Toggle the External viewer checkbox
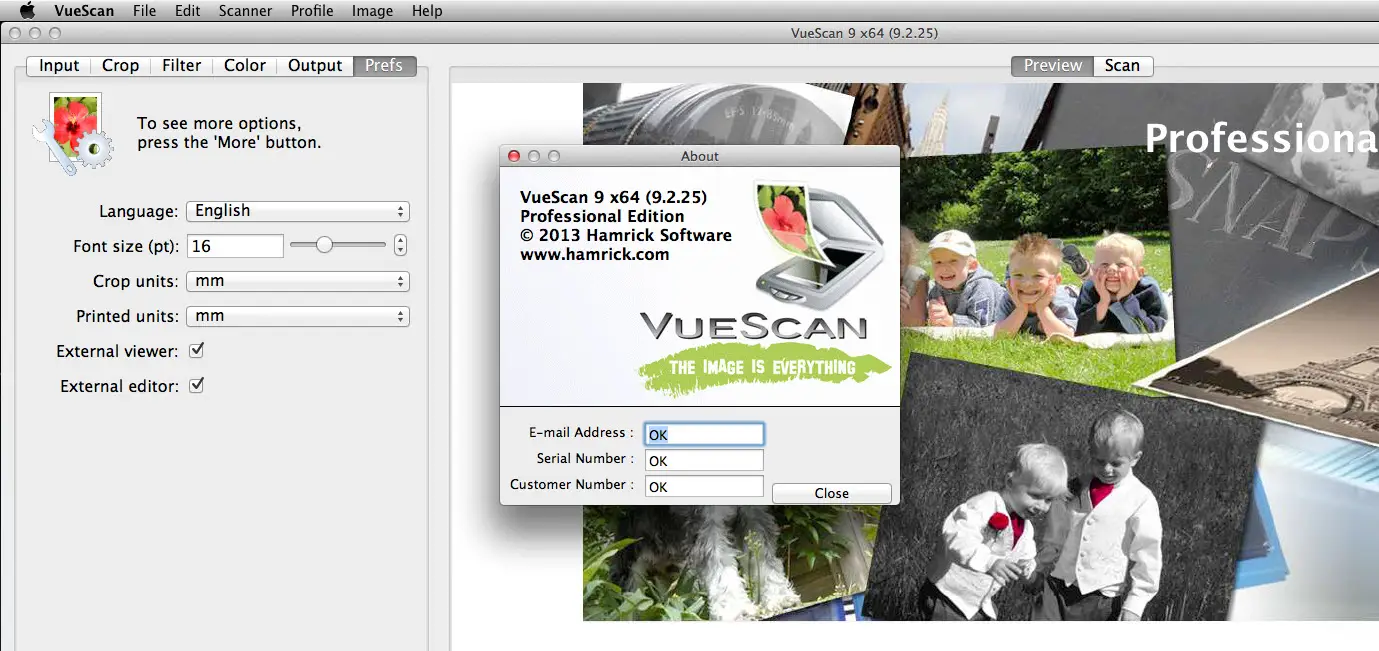1379x651 pixels. (197, 351)
